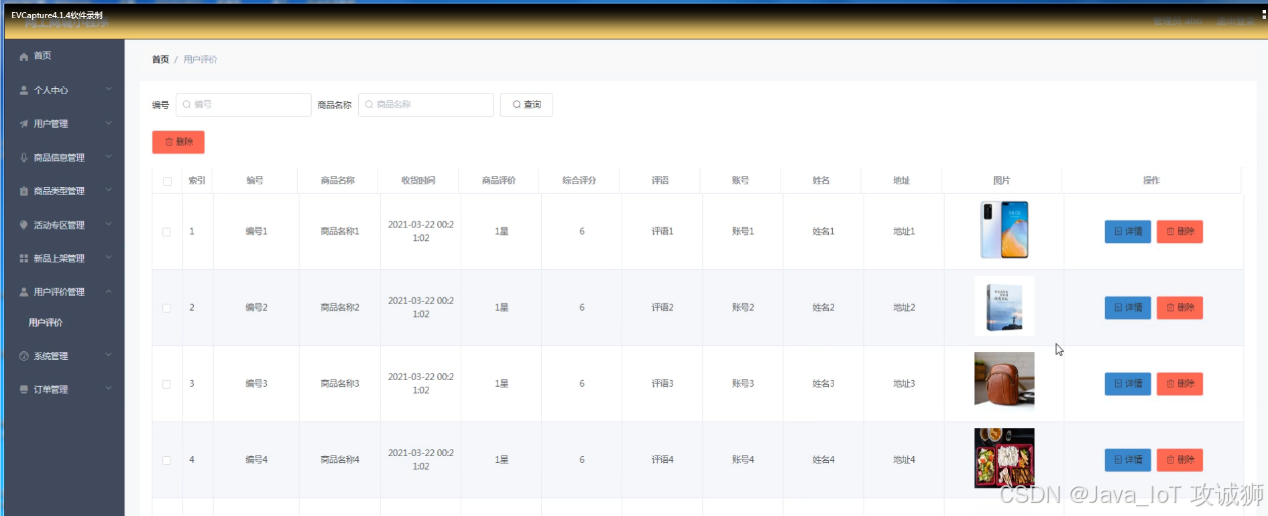Collapse 用户评价管理 using its chevron
This screenshot has width=1268, height=516.
pyautogui.click(x=108, y=292)
